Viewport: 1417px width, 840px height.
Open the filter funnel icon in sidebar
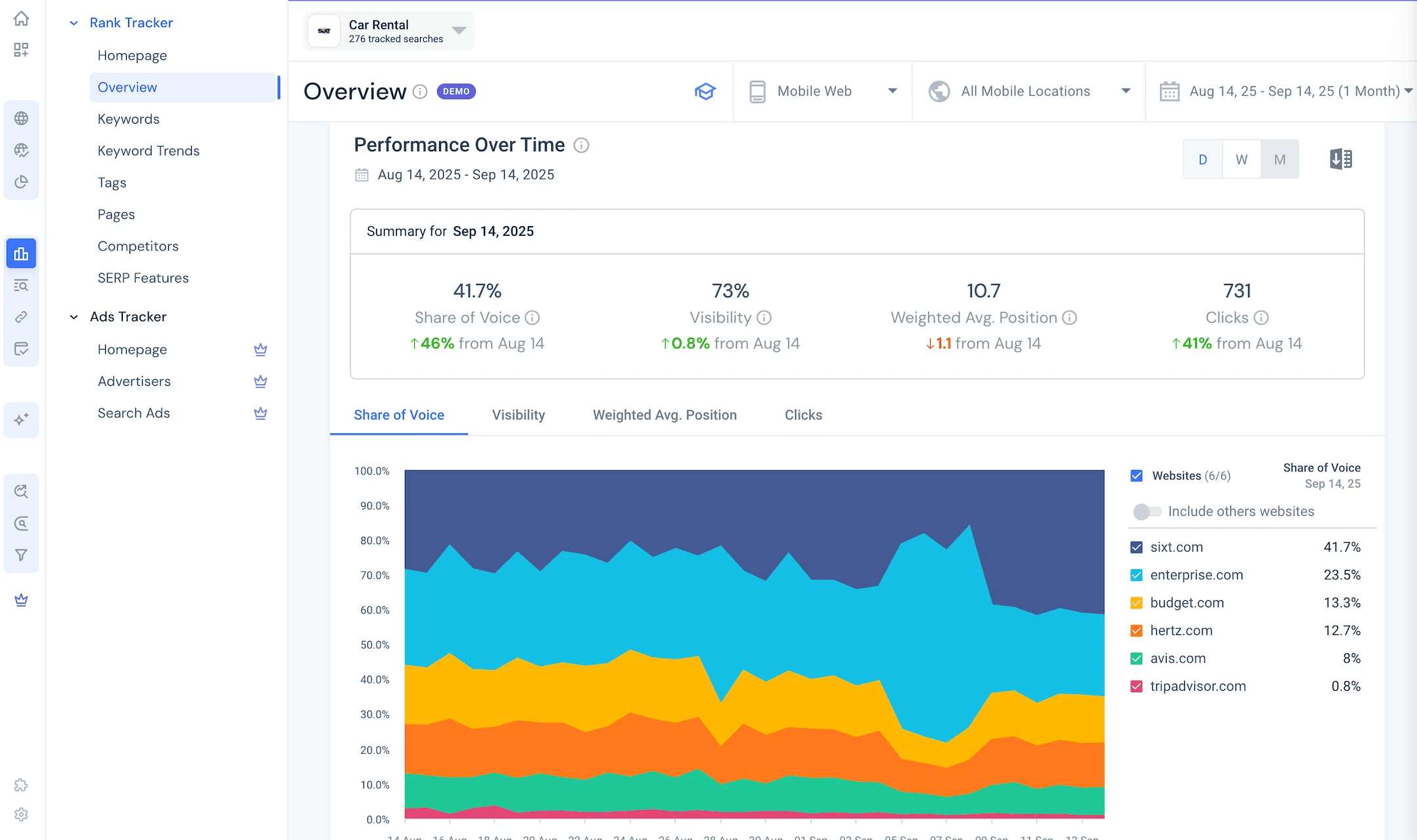point(22,555)
